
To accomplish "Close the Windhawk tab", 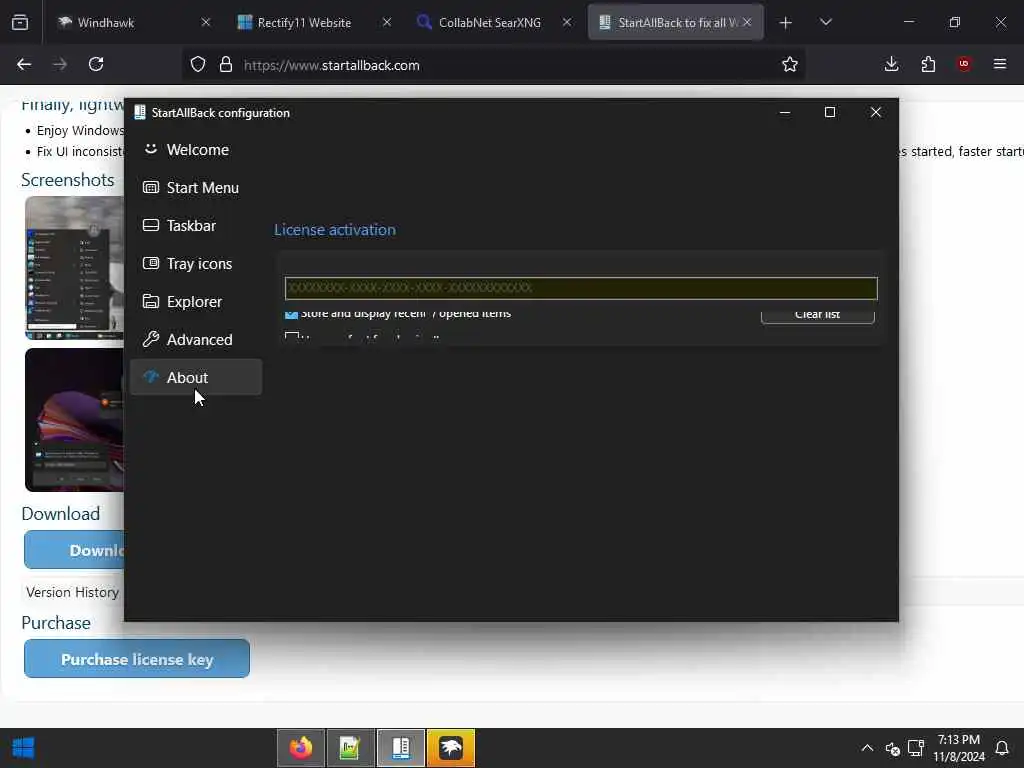I will click(206, 22).
